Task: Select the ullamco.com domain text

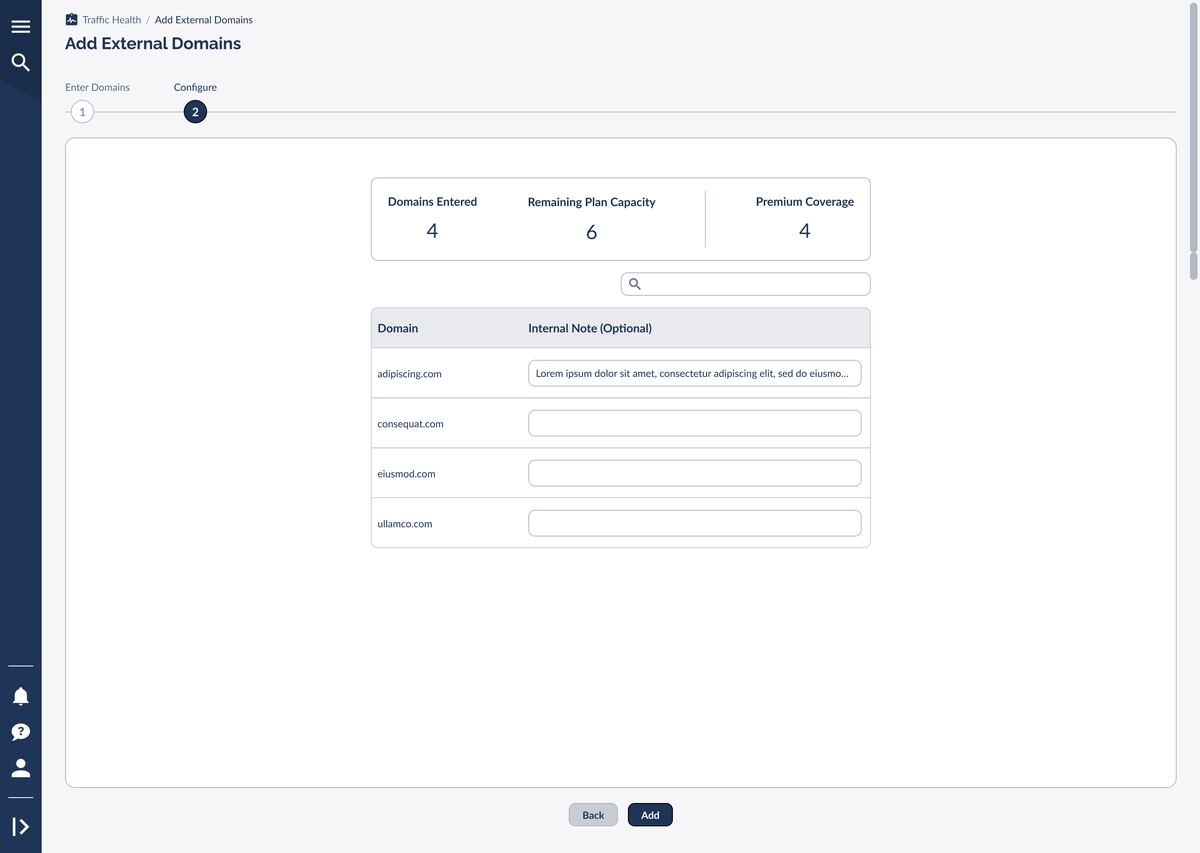Action: point(404,524)
